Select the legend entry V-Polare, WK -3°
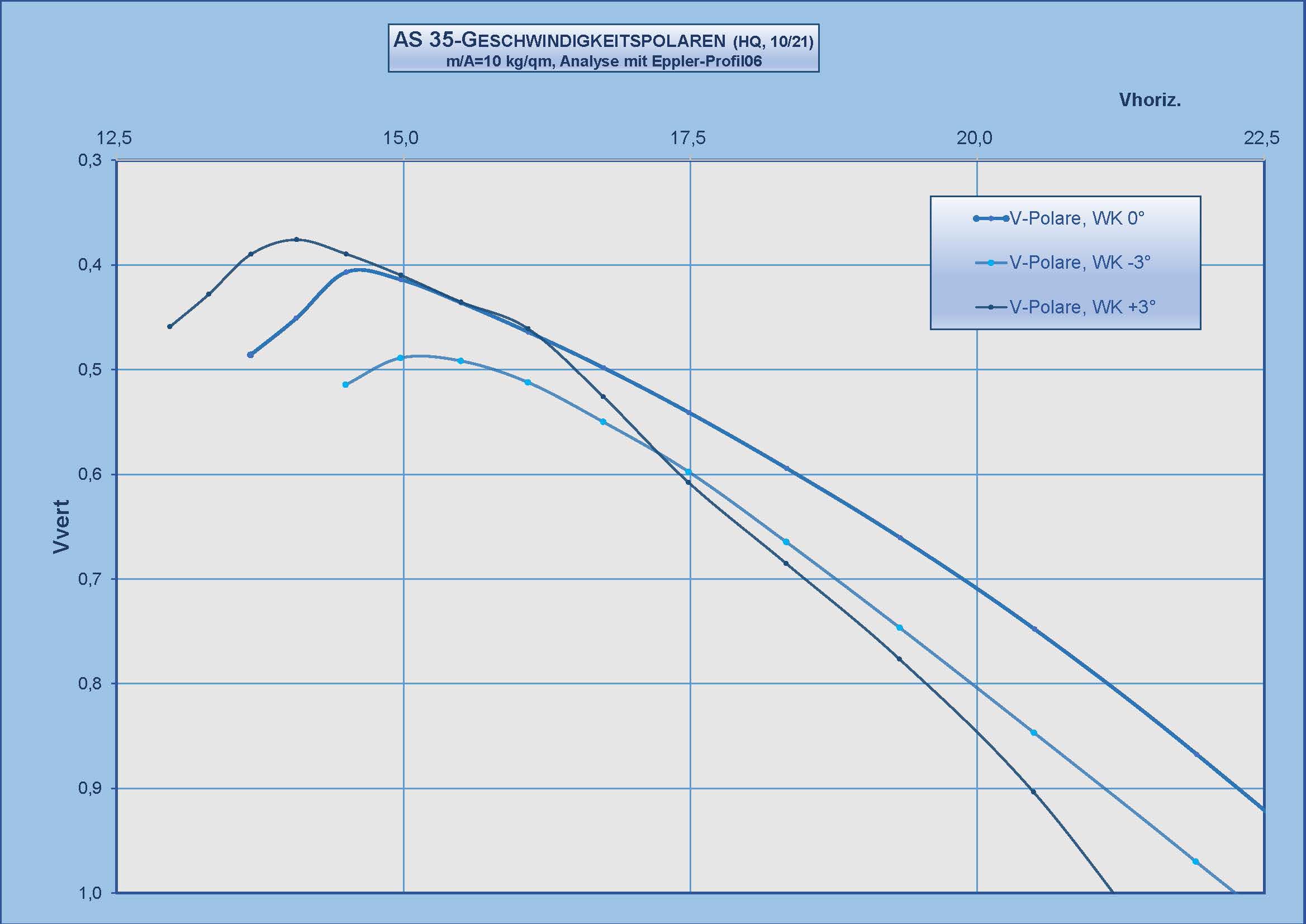 click(x=1080, y=263)
